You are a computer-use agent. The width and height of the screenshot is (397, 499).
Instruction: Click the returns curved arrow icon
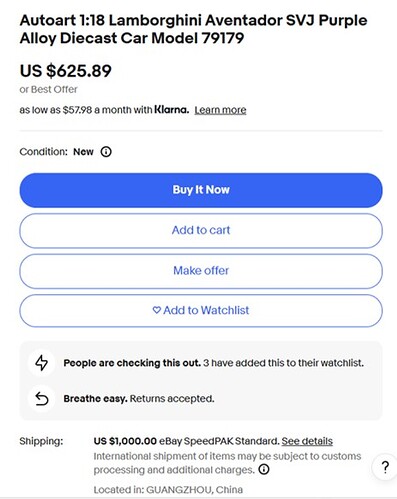pyautogui.click(x=42, y=399)
